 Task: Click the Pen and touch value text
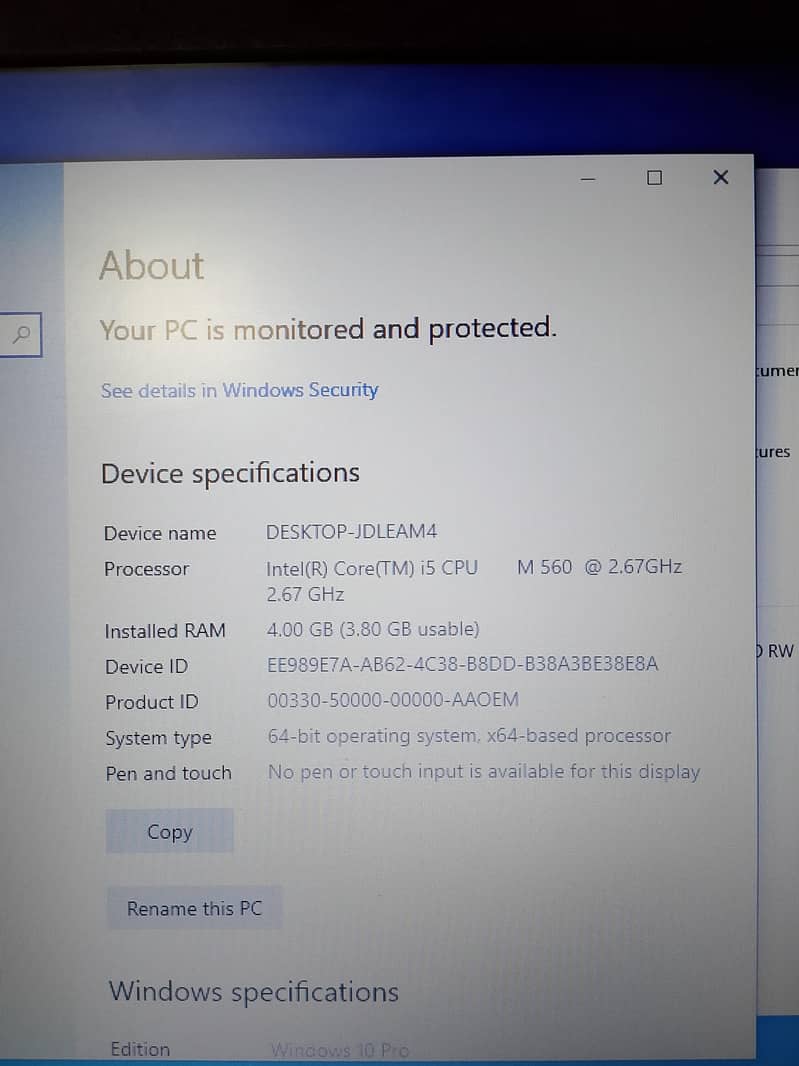pos(484,772)
